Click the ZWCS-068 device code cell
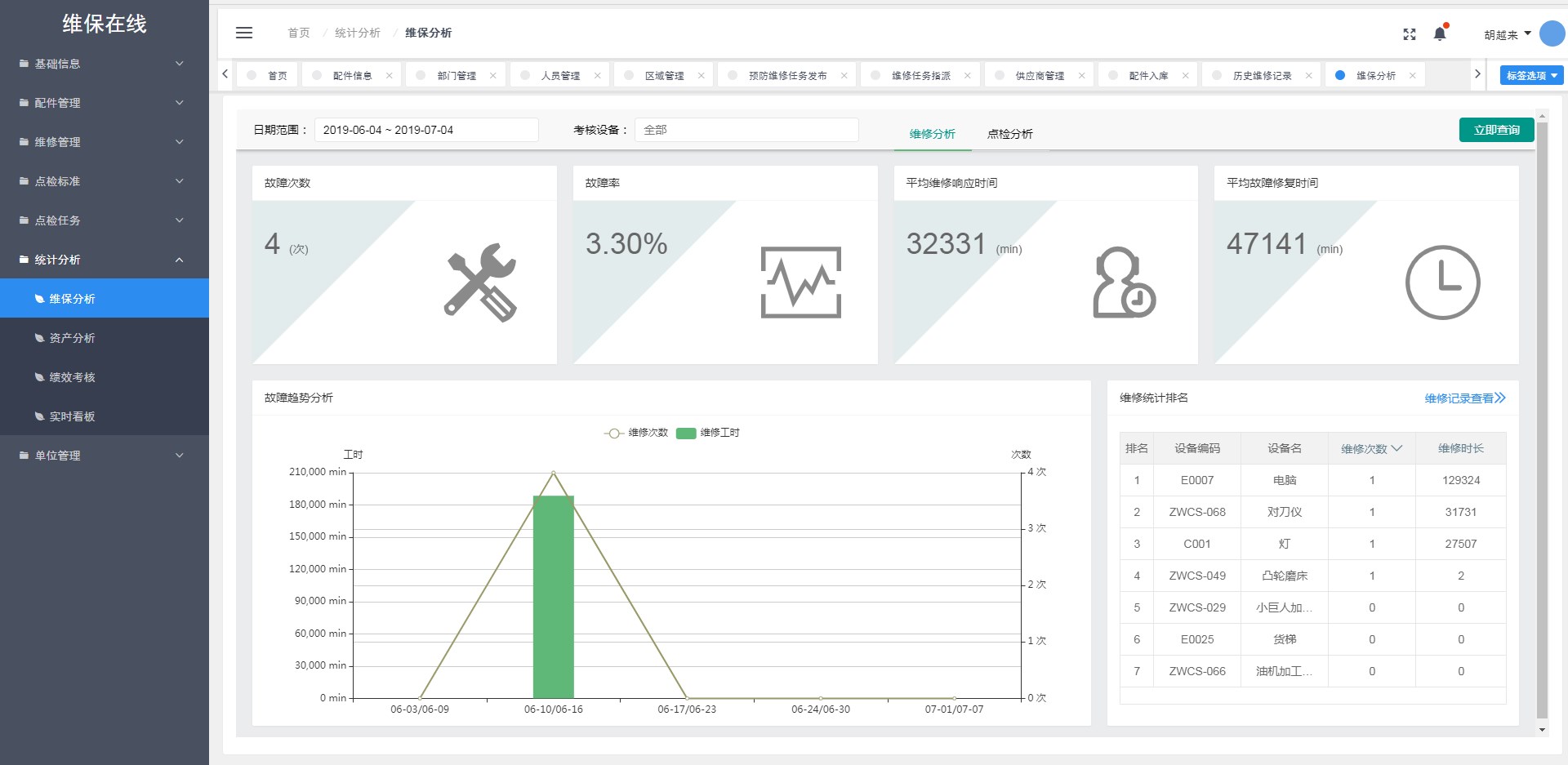 click(x=1197, y=512)
